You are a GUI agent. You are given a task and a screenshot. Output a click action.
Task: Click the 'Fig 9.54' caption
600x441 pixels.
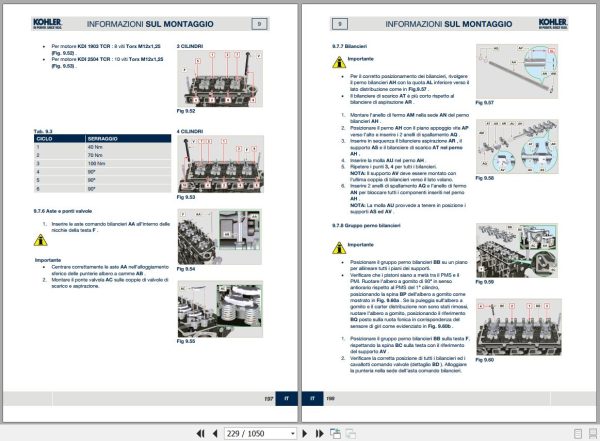point(186,269)
